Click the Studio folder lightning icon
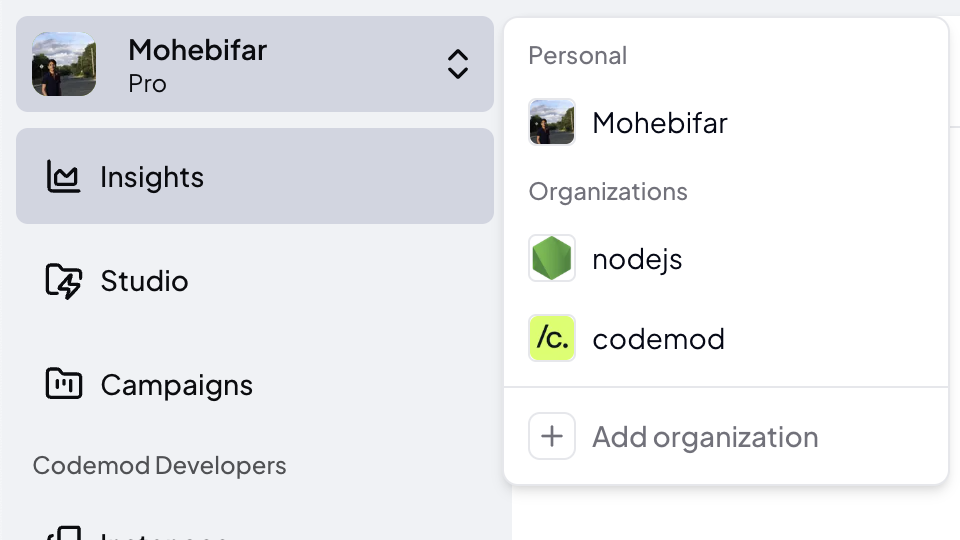This screenshot has width=960, height=540. 63,281
